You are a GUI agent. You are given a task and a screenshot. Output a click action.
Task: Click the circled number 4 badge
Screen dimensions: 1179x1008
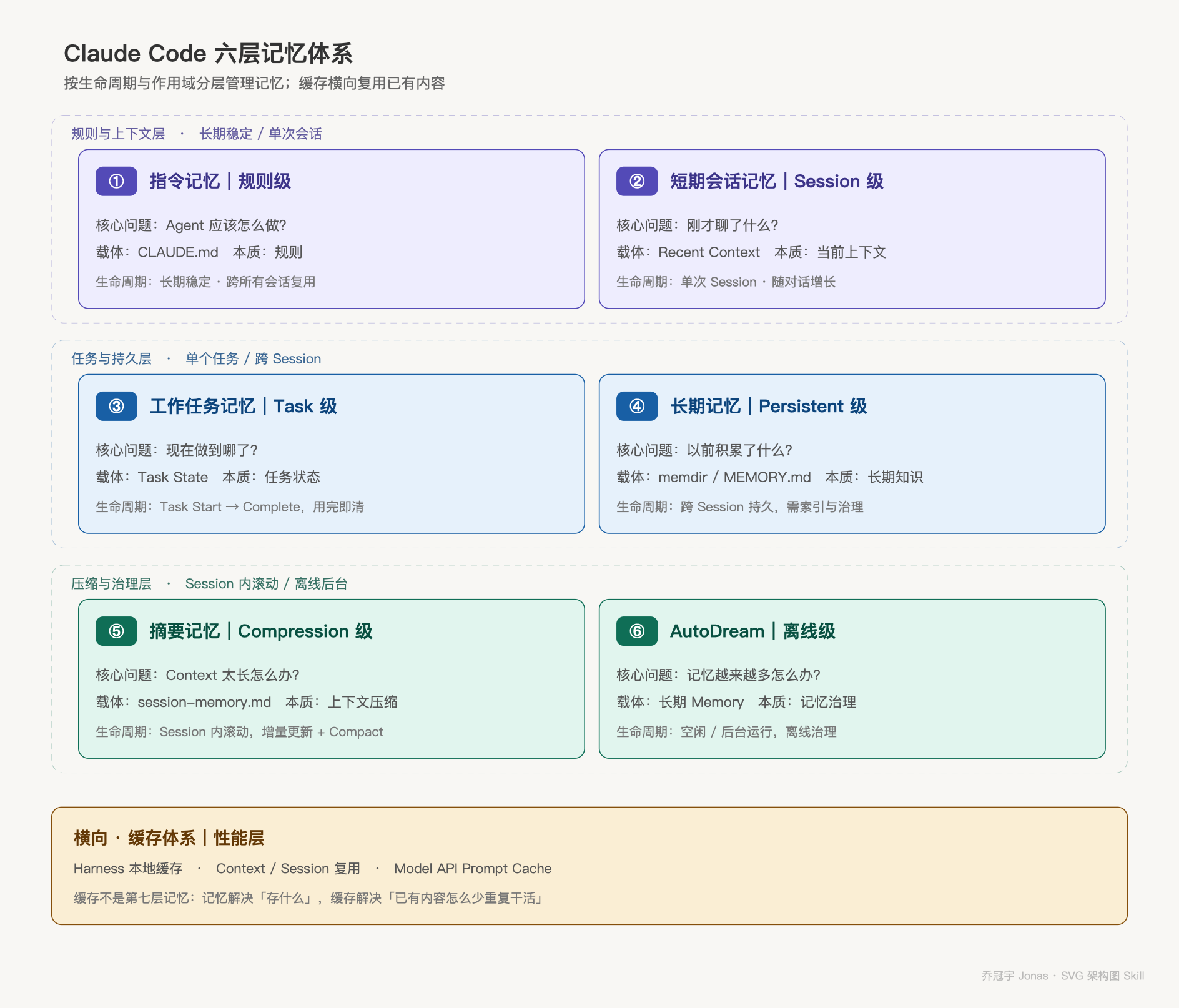coord(637,406)
